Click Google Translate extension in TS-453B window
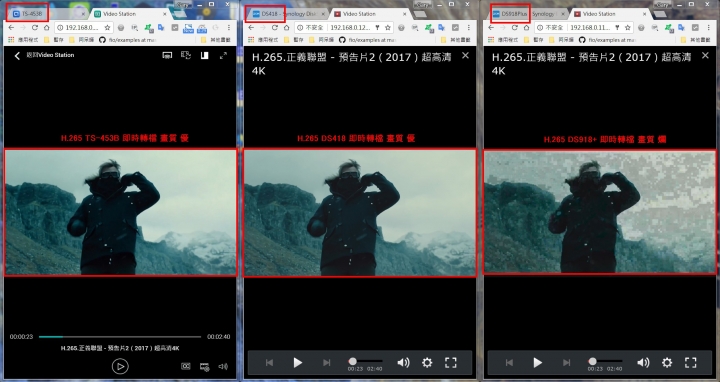720x382 pixels. click(161, 28)
